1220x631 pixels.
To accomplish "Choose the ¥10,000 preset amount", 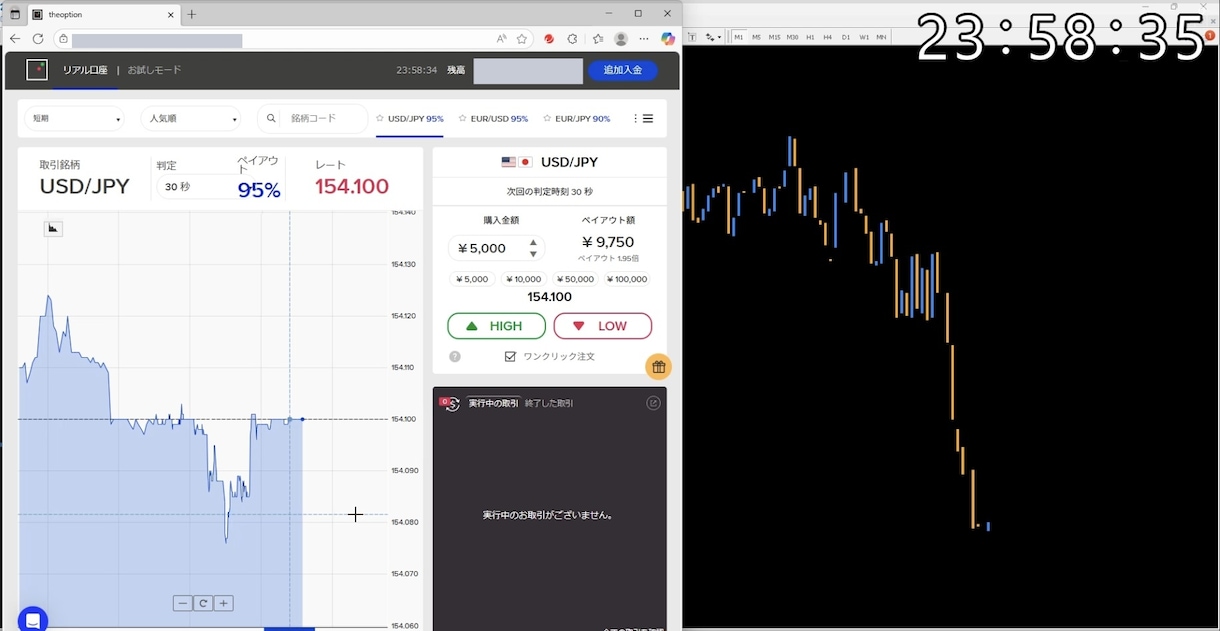I will coord(523,279).
